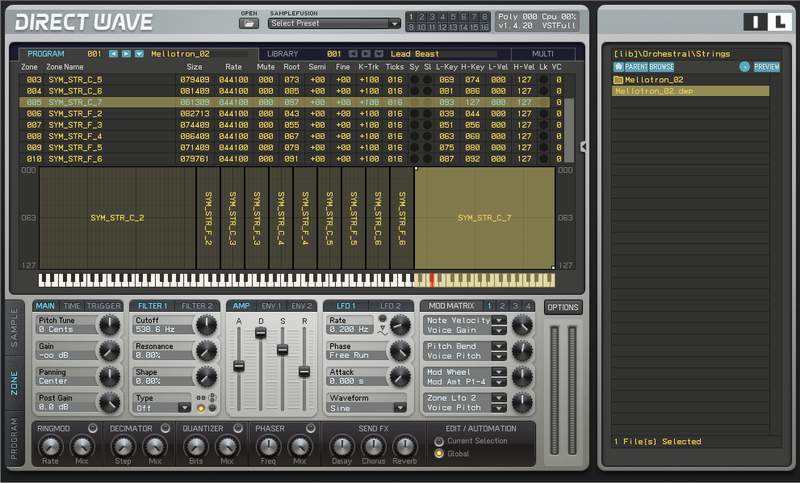800x483 pixels.
Task: Click the Quantizer Bits knob
Action: click(196, 446)
